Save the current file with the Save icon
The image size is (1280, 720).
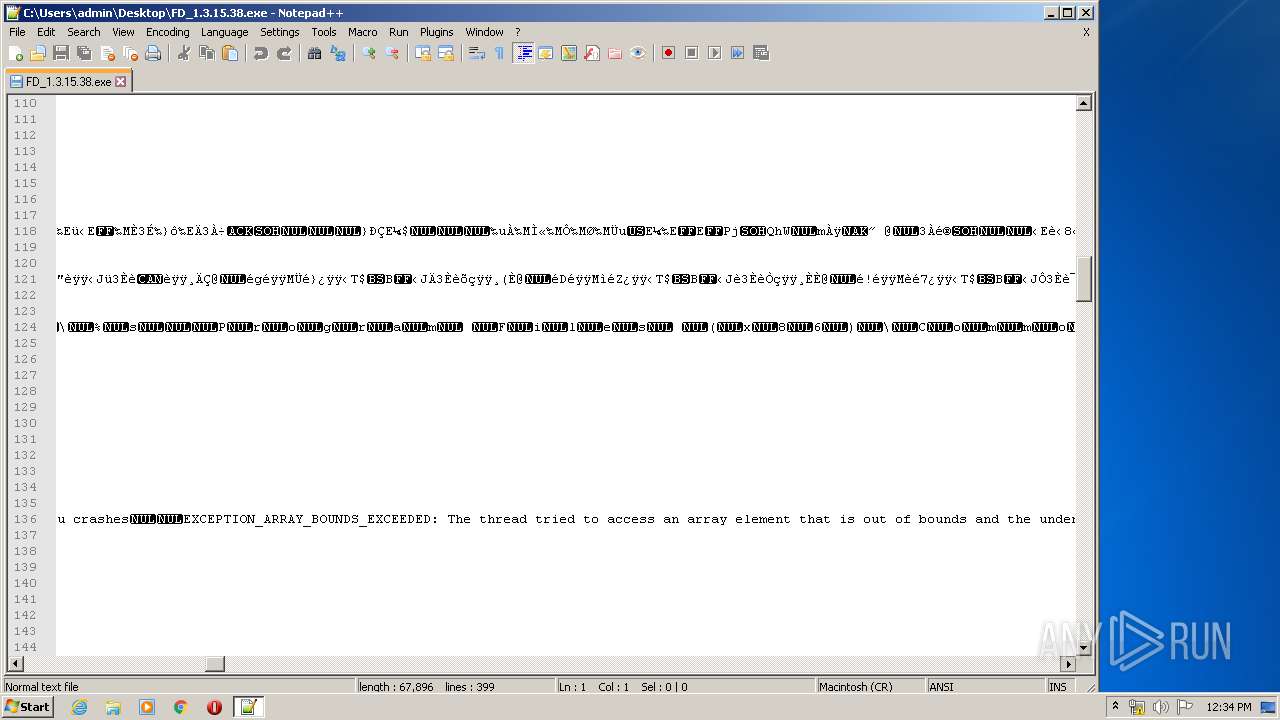(x=61, y=53)
